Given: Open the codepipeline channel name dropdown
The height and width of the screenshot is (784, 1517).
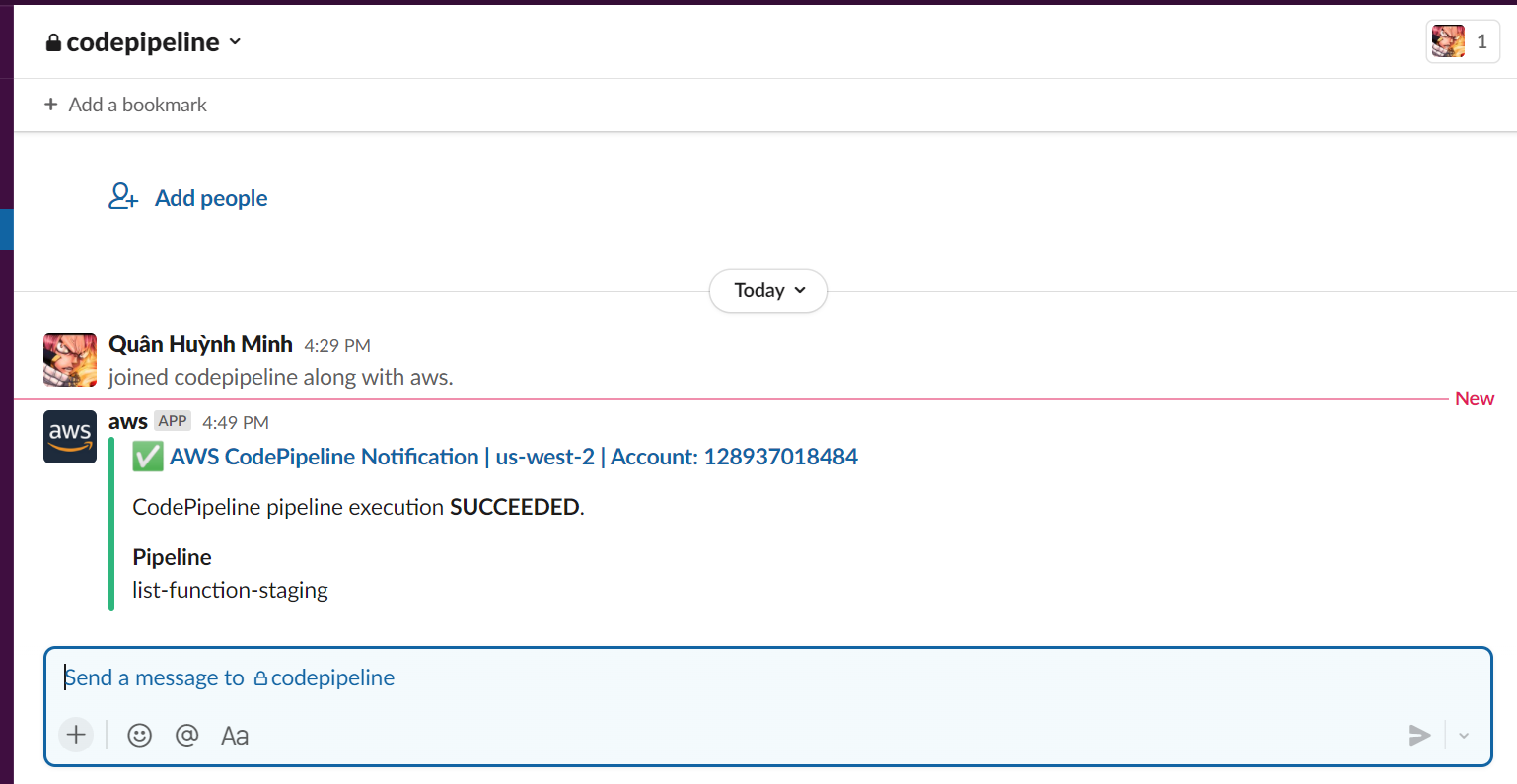Looking at the screenshot, I should tap(144, 42).
